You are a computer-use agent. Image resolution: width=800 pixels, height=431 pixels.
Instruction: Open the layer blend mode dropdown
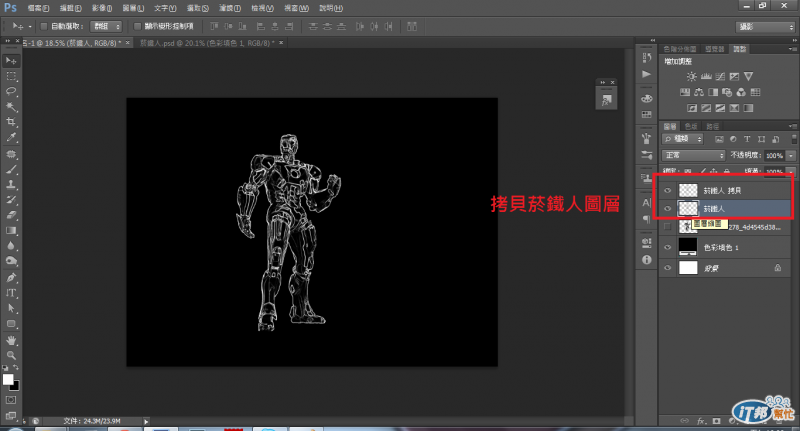693,157
